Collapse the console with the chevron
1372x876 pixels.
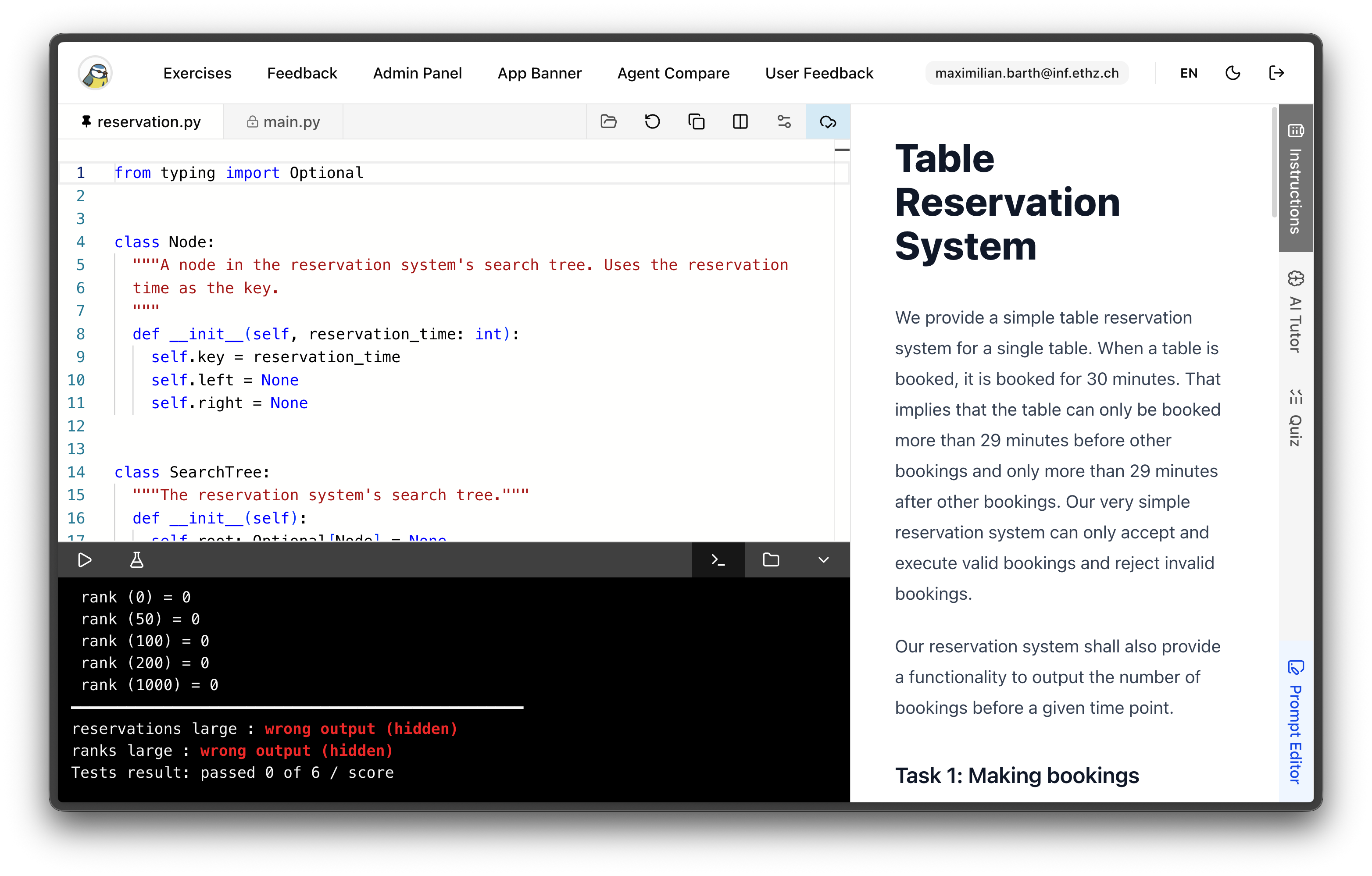click(x=823, y=560)
